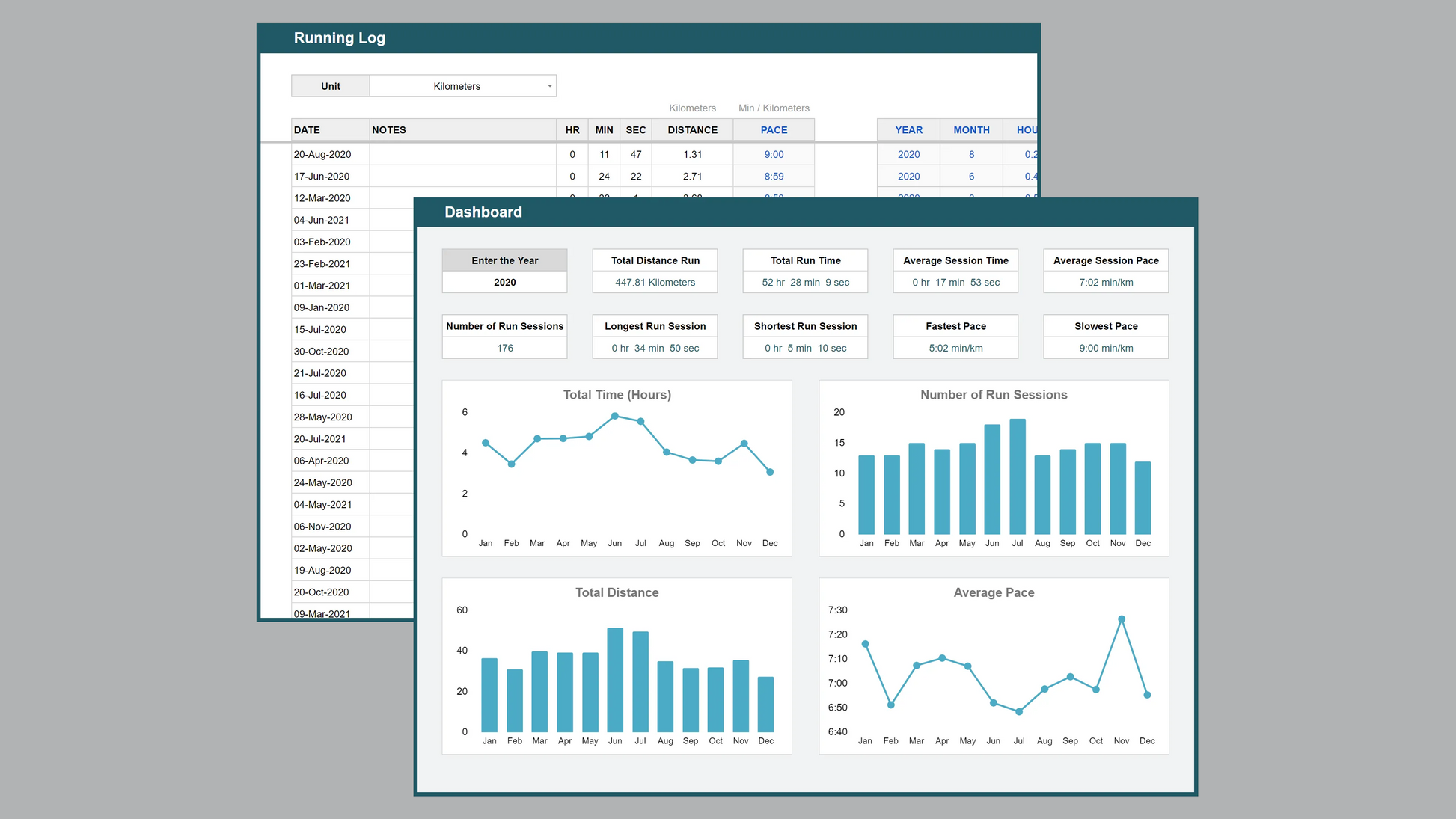Click the YEAR column header
The image size is (1456, 819).
[x=908, y=129]
